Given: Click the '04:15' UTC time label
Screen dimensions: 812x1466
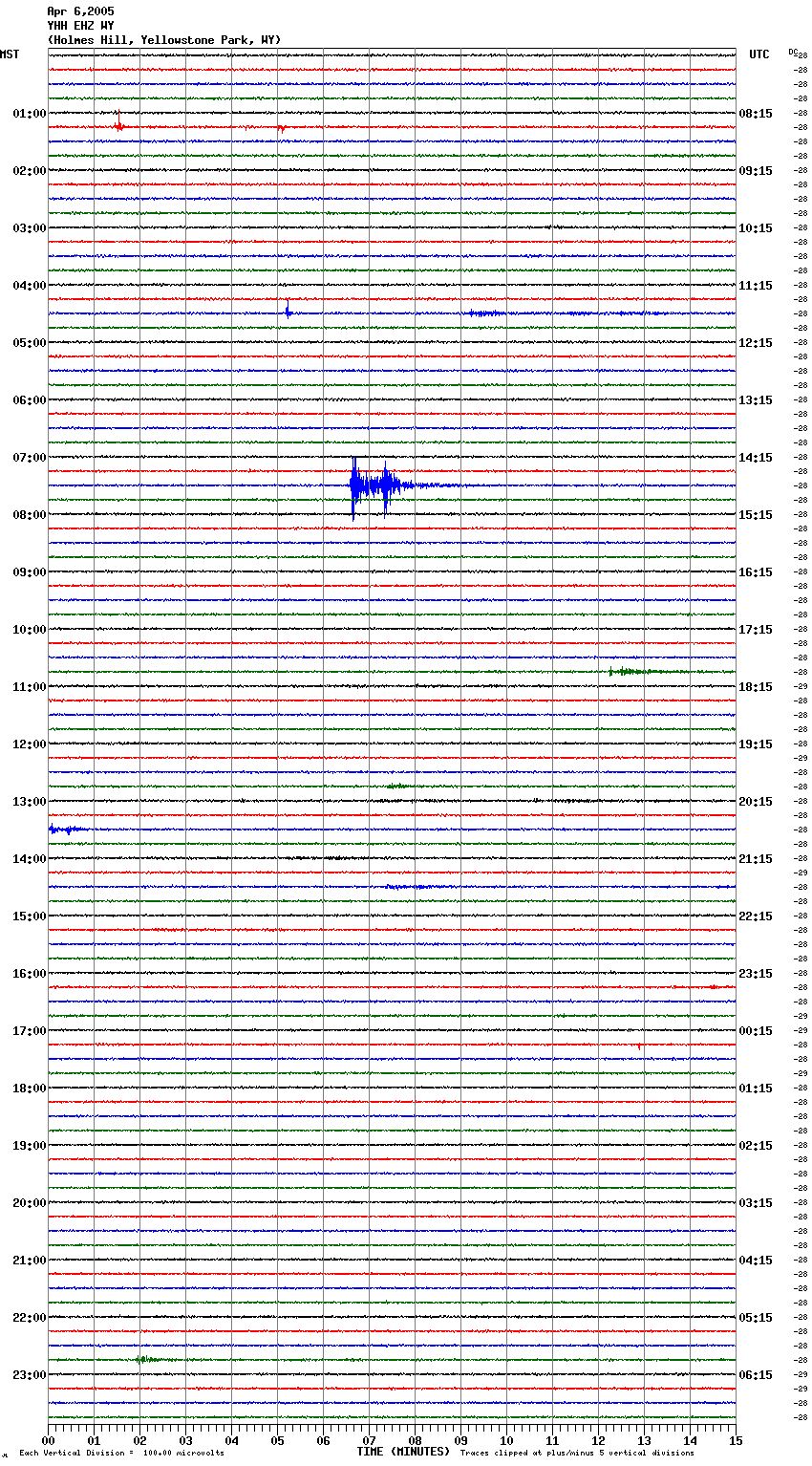Looking at the screenshot, I should (x=756, y=1261).
